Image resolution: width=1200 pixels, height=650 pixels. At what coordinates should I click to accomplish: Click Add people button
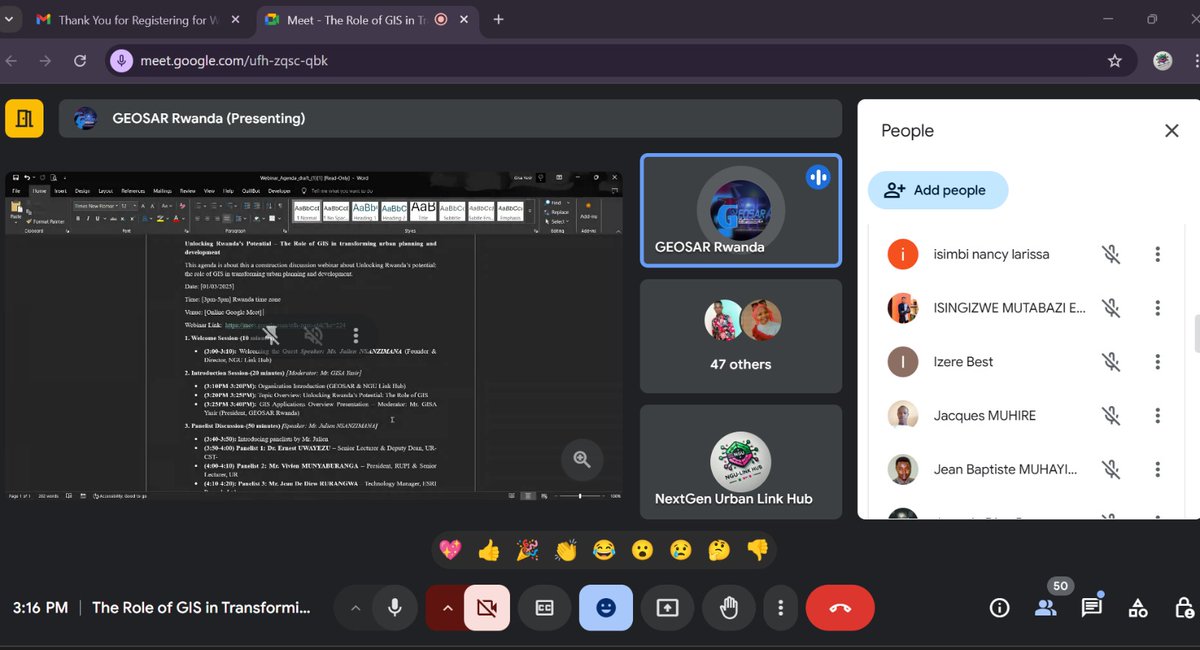tap(938, 190)
